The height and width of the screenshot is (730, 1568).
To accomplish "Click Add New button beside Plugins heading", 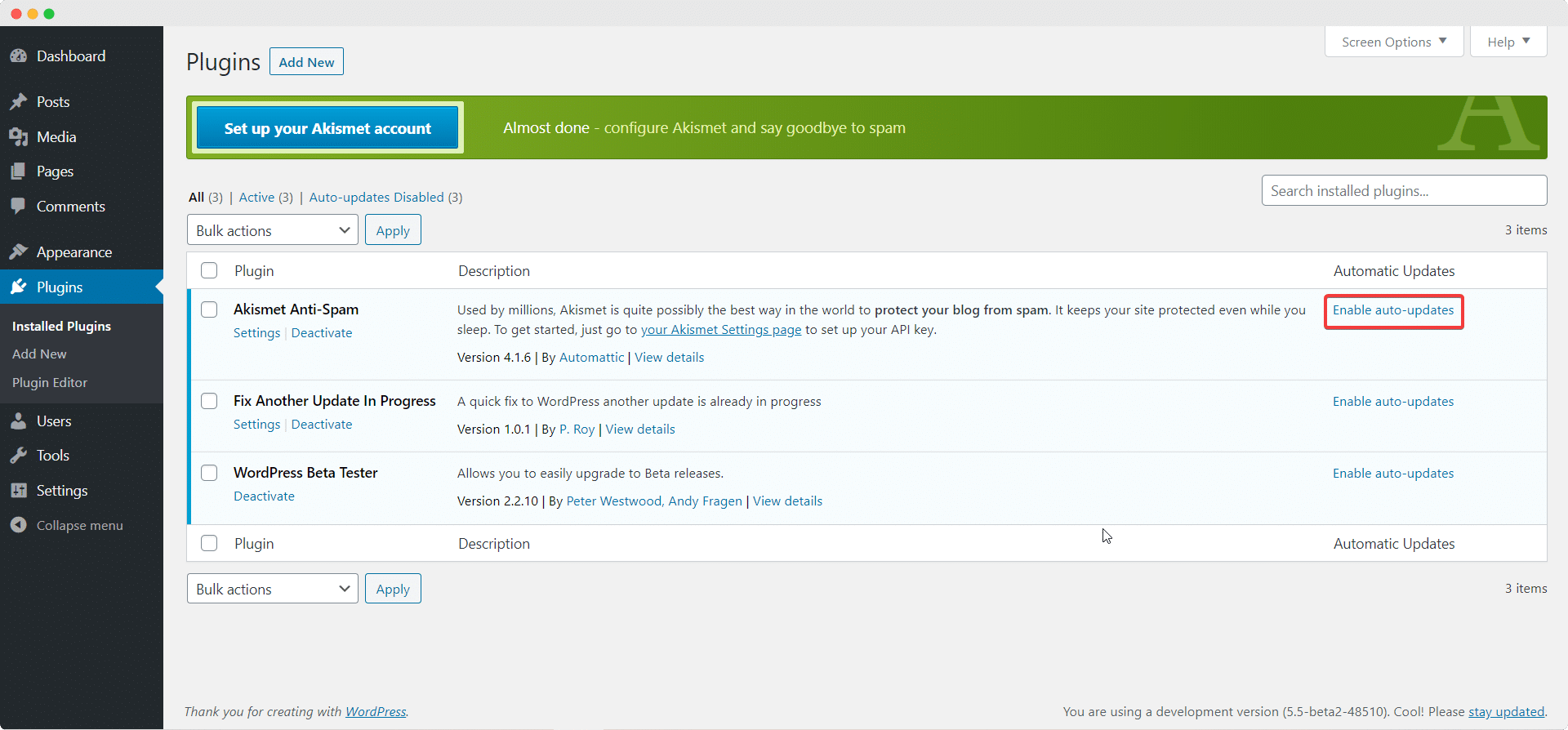I will 306,62.
